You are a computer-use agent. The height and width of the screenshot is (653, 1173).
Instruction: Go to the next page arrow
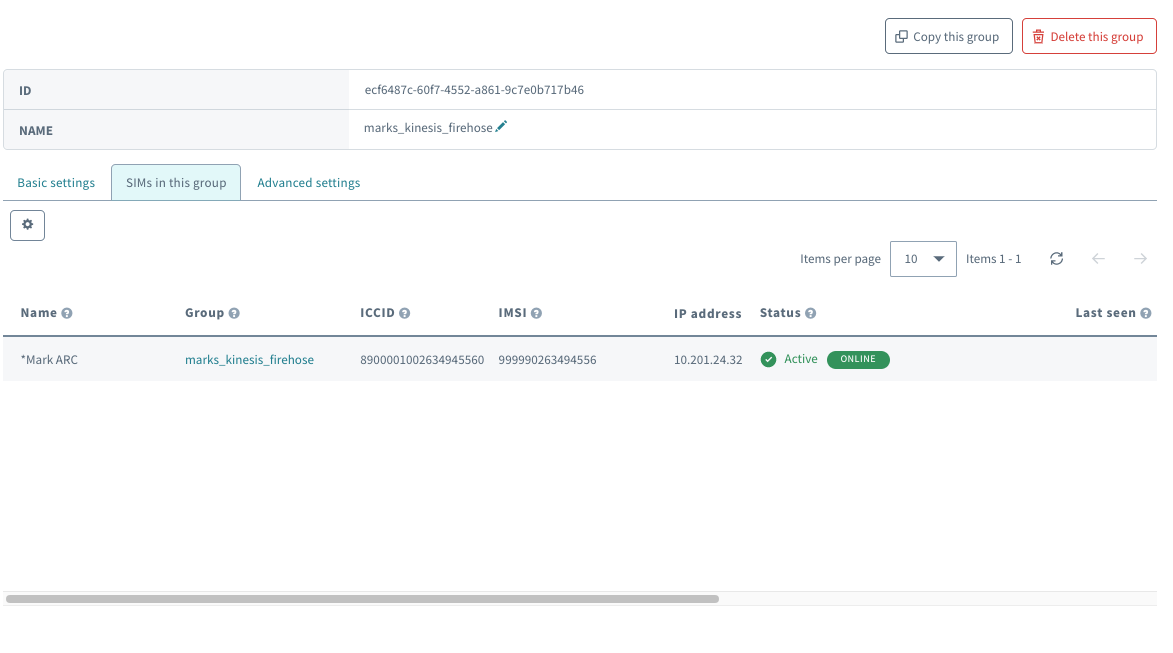click(1140, 258)
